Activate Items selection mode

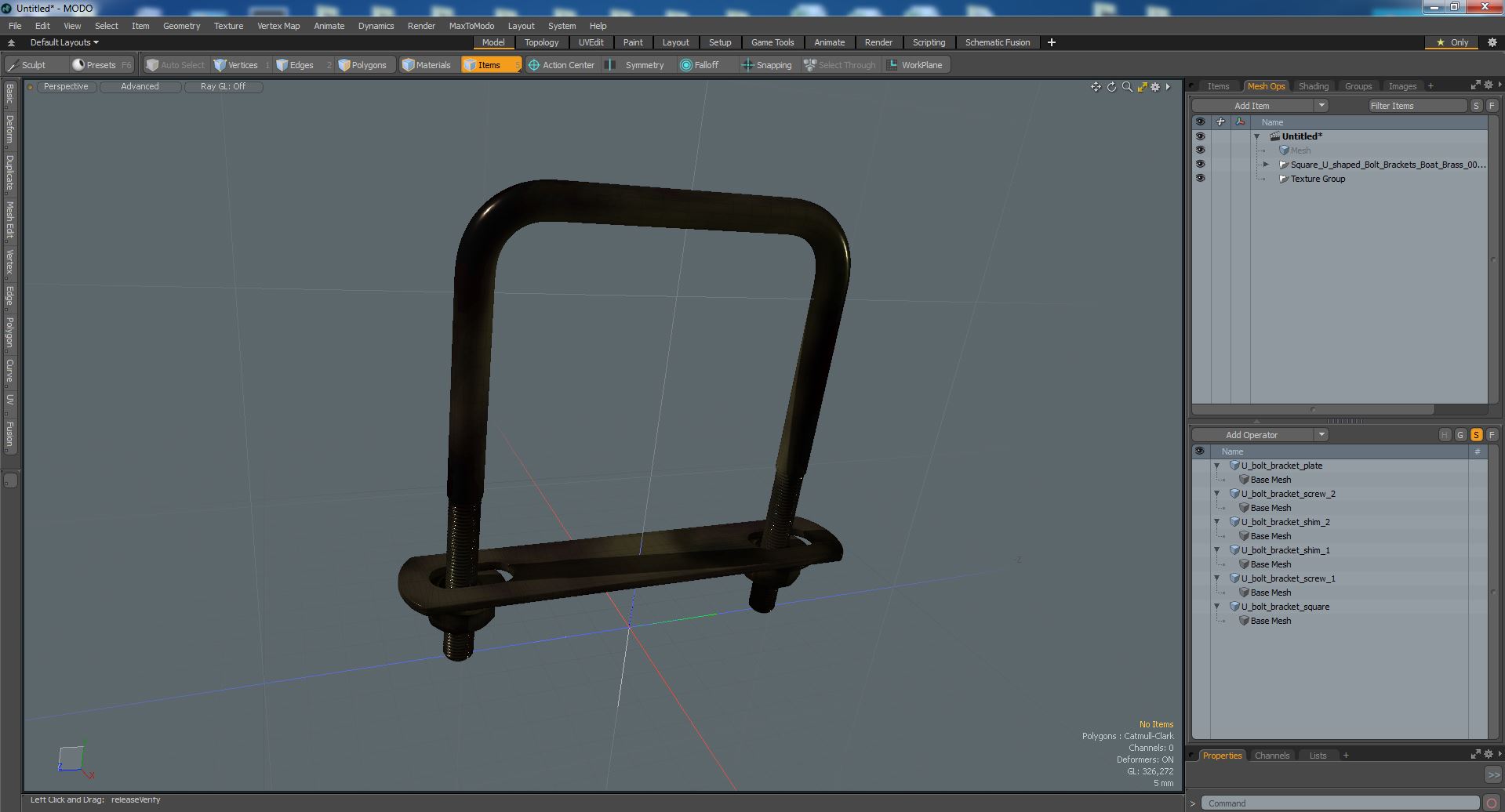point(490,65)
